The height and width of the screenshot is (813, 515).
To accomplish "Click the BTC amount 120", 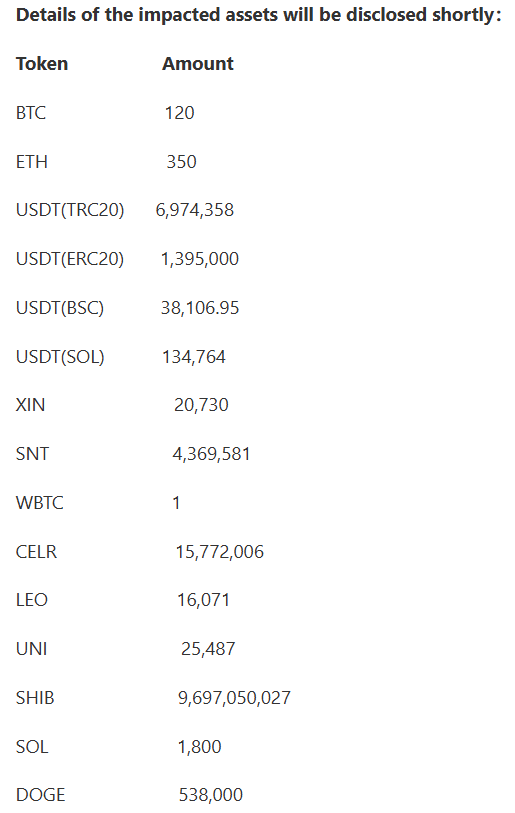I will (x=180, y=113).
